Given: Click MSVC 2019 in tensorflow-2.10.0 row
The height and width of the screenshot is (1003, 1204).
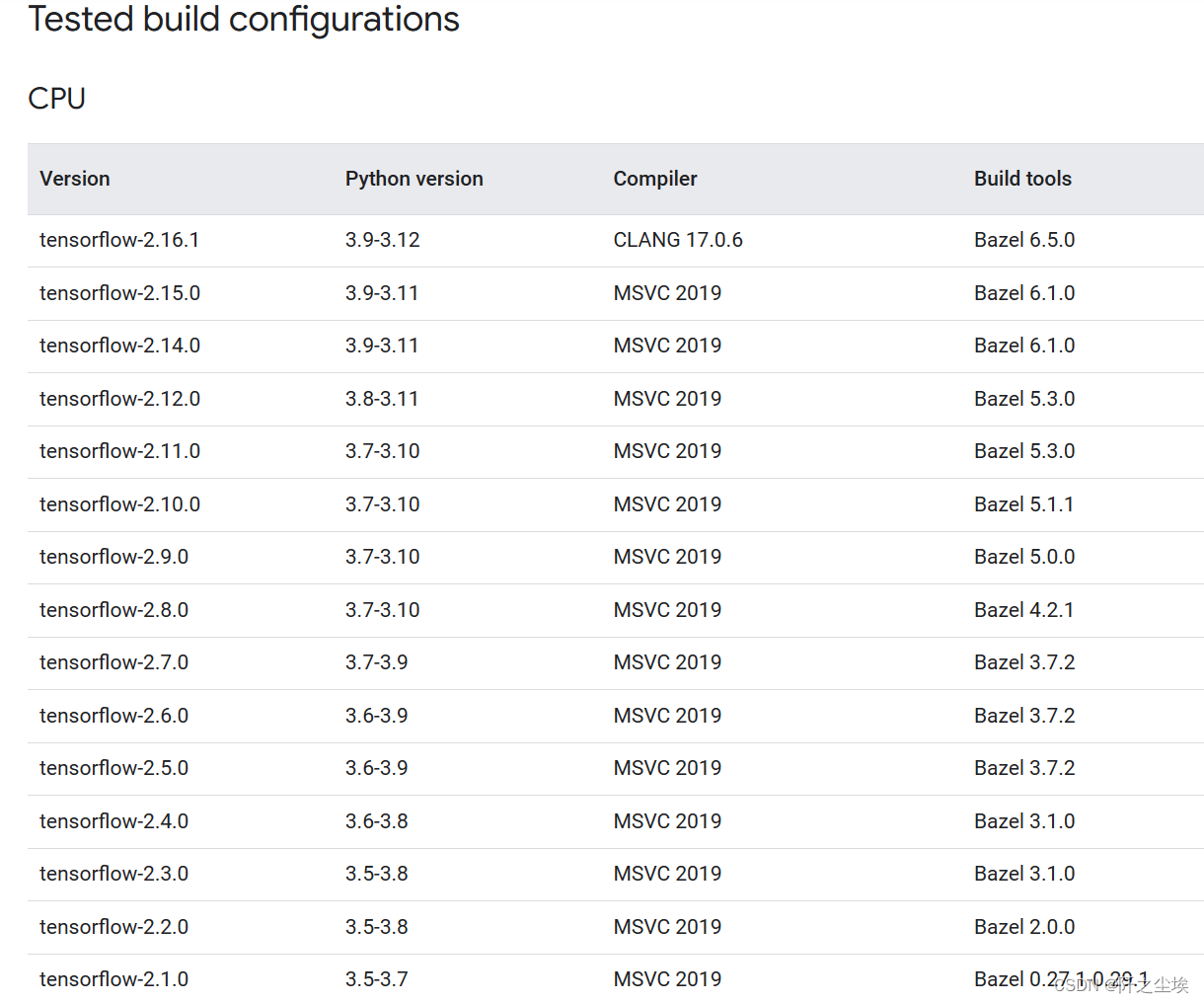Looking at the screenshot, I should (x=667, y=504).
